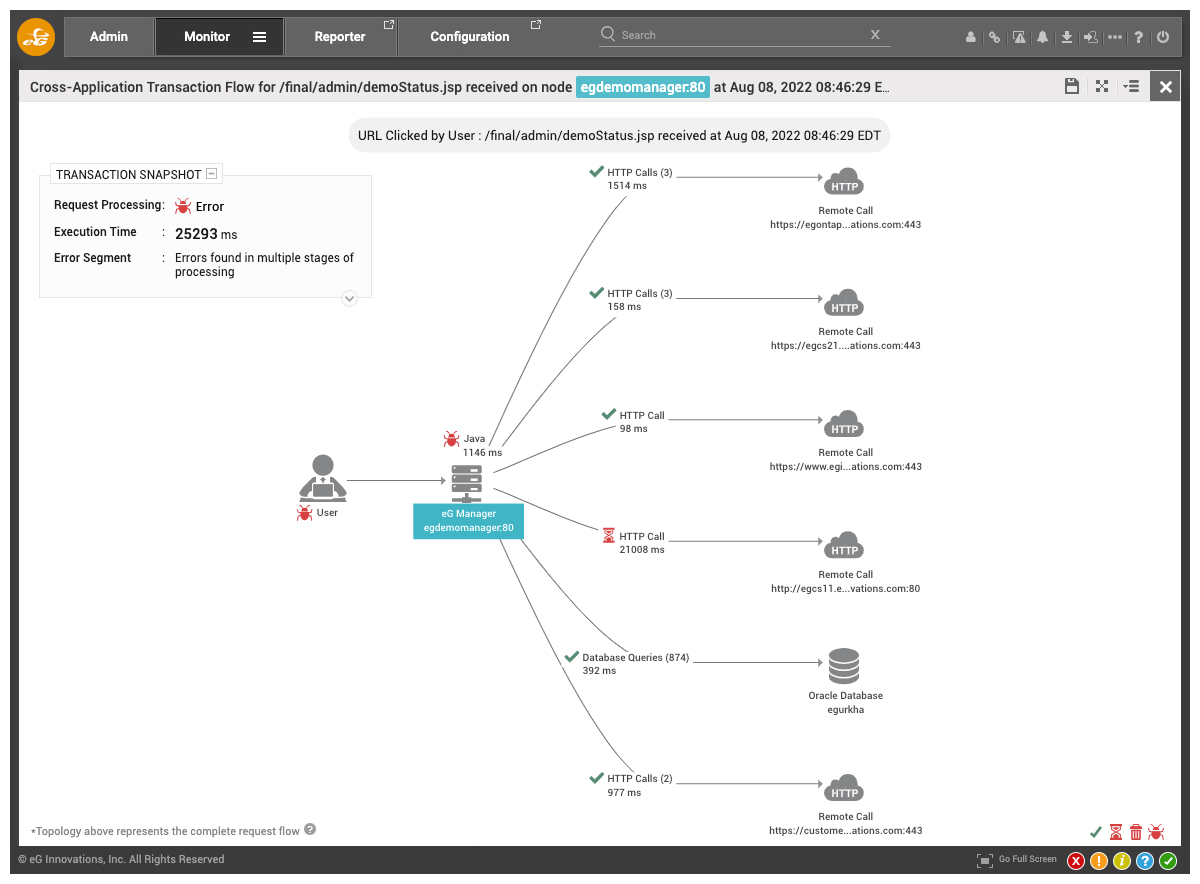The image size is (1200, 884).
Task: Click the download icon in header
Action: [x=1067, y=37]
